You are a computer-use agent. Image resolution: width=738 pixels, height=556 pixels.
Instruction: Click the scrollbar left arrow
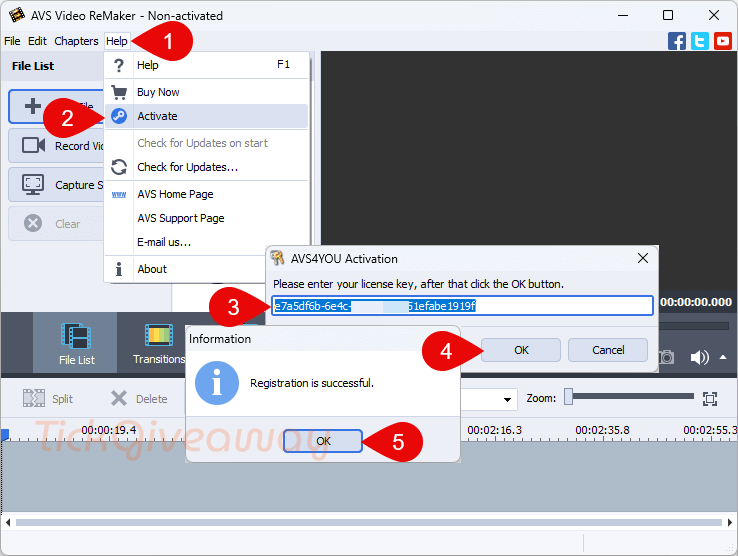click(x=8, y=522)
